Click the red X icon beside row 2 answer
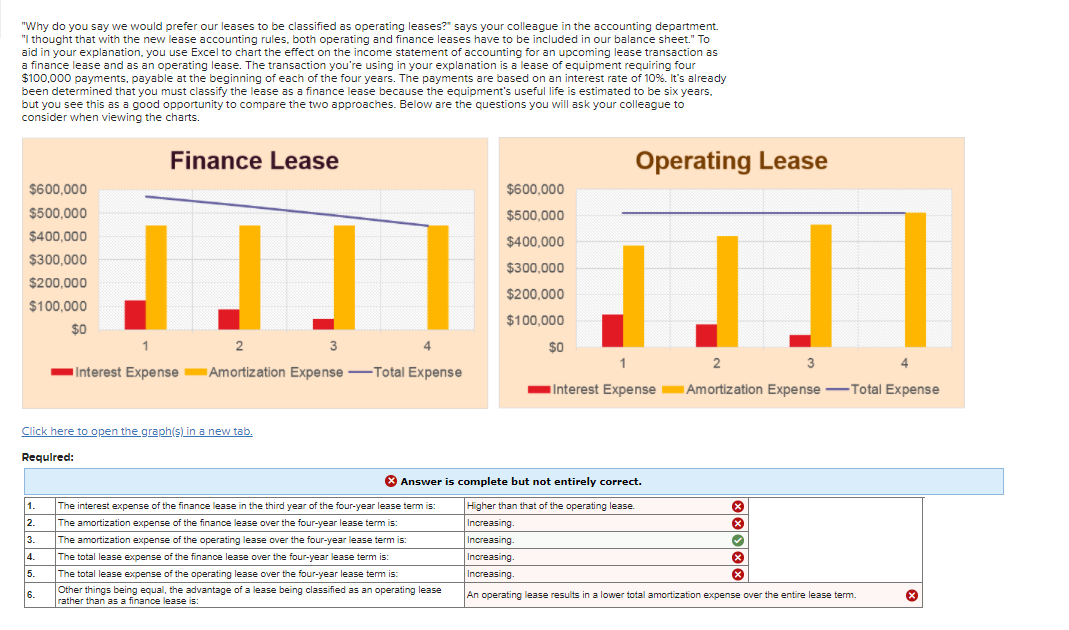This screenshot has height=630, width=1069. pos(738,523)
